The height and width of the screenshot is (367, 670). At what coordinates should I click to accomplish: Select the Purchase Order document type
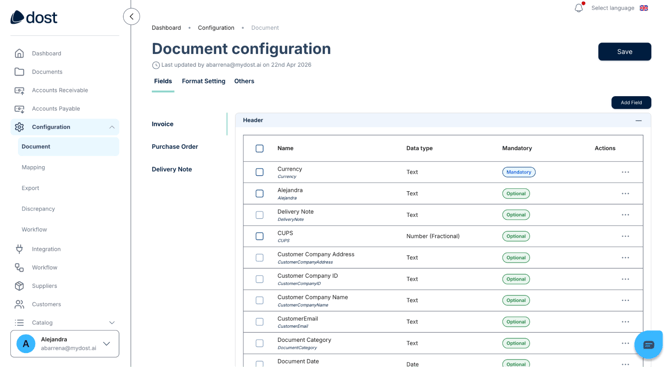[175, 147]
